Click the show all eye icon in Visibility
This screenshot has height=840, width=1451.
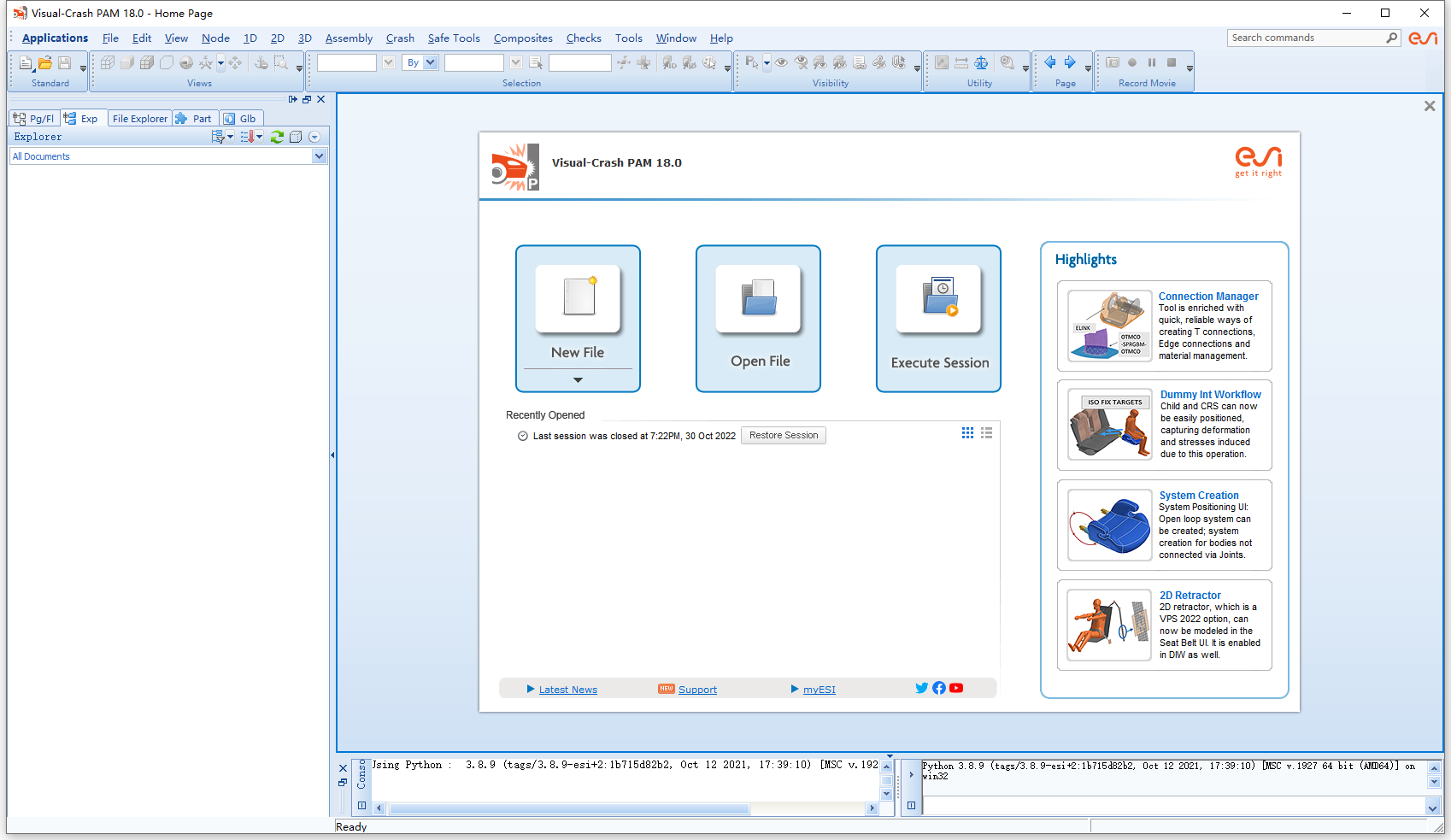[781, 63]
